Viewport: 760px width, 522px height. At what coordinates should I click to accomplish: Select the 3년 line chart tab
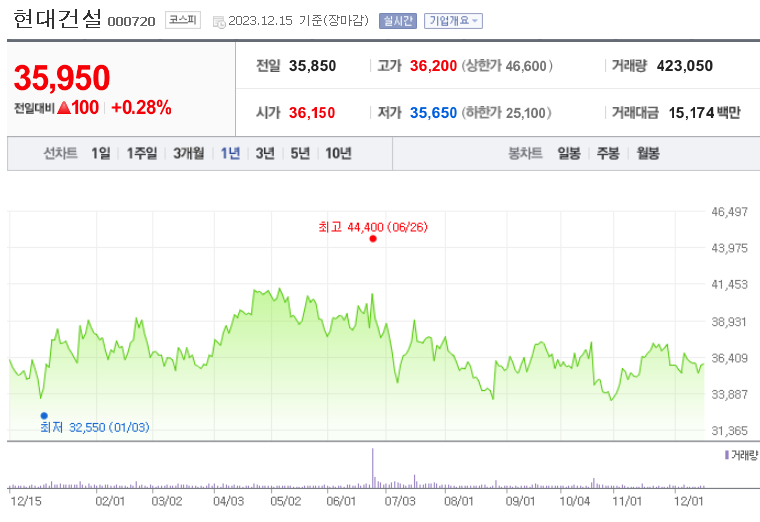pos(265,154)
